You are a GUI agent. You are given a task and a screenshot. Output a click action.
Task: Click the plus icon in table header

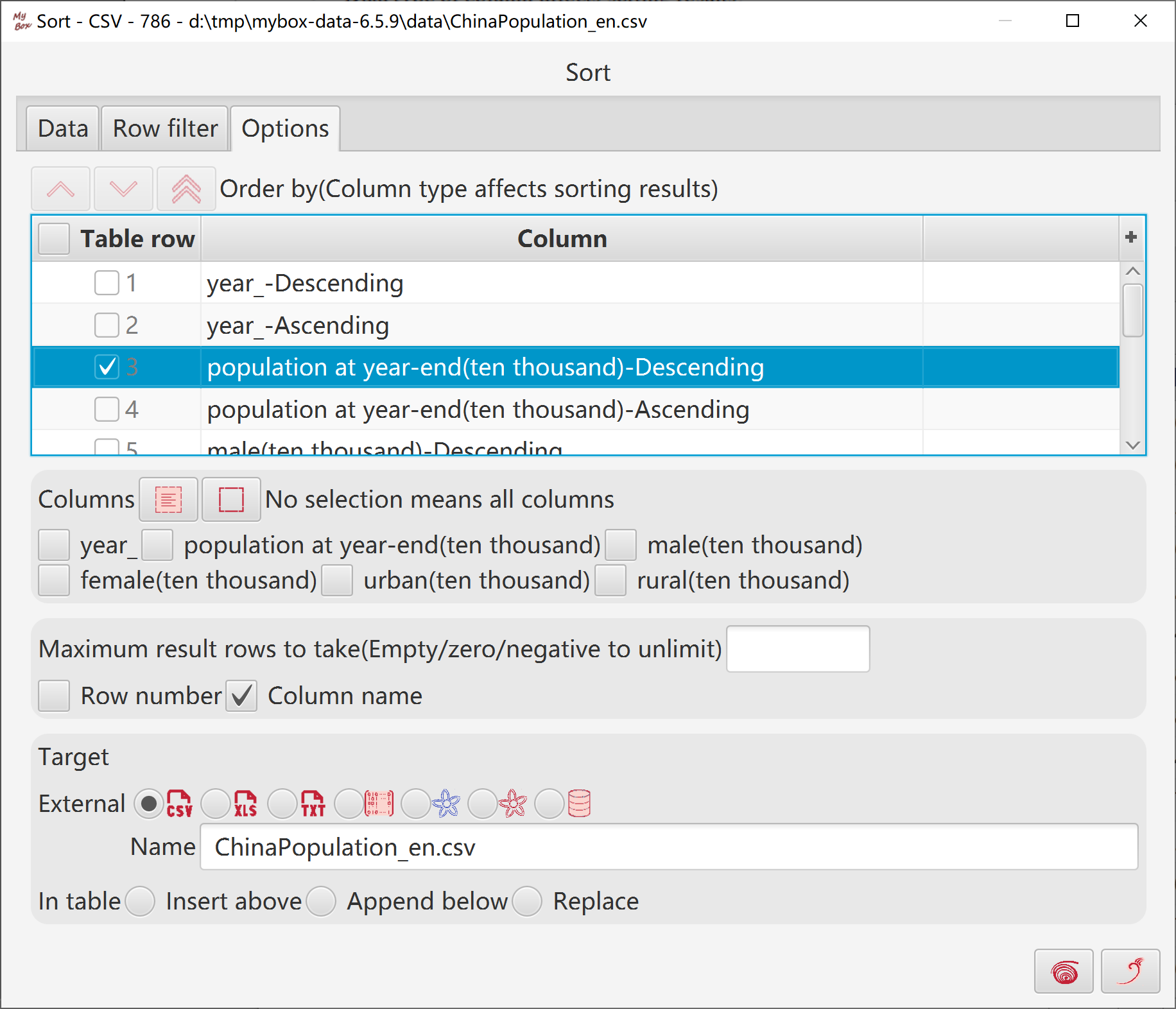[x=1131, y=237]
